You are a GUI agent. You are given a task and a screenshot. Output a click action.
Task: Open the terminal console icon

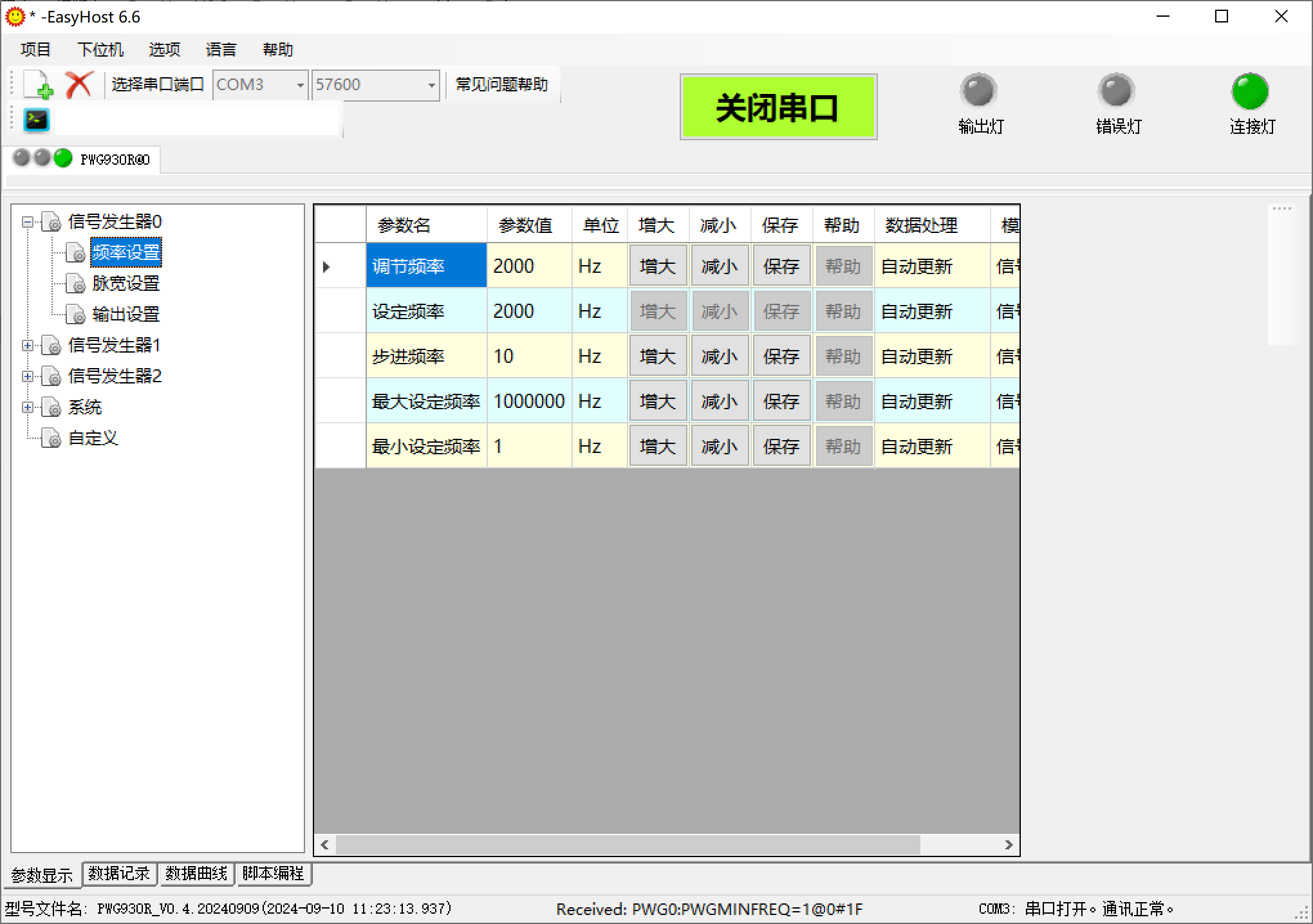pos(36,120)
